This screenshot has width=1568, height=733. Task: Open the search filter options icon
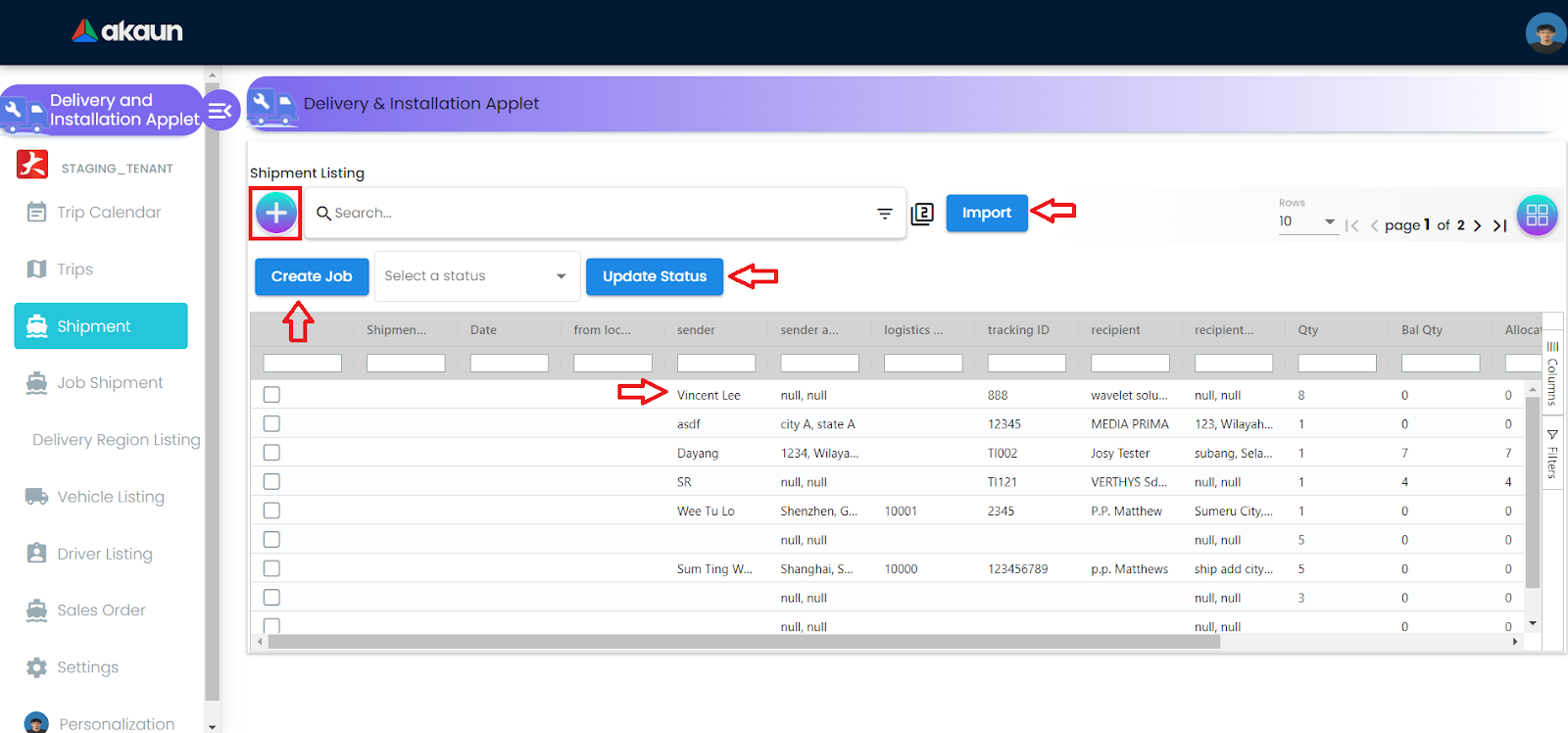click(884, 214)
